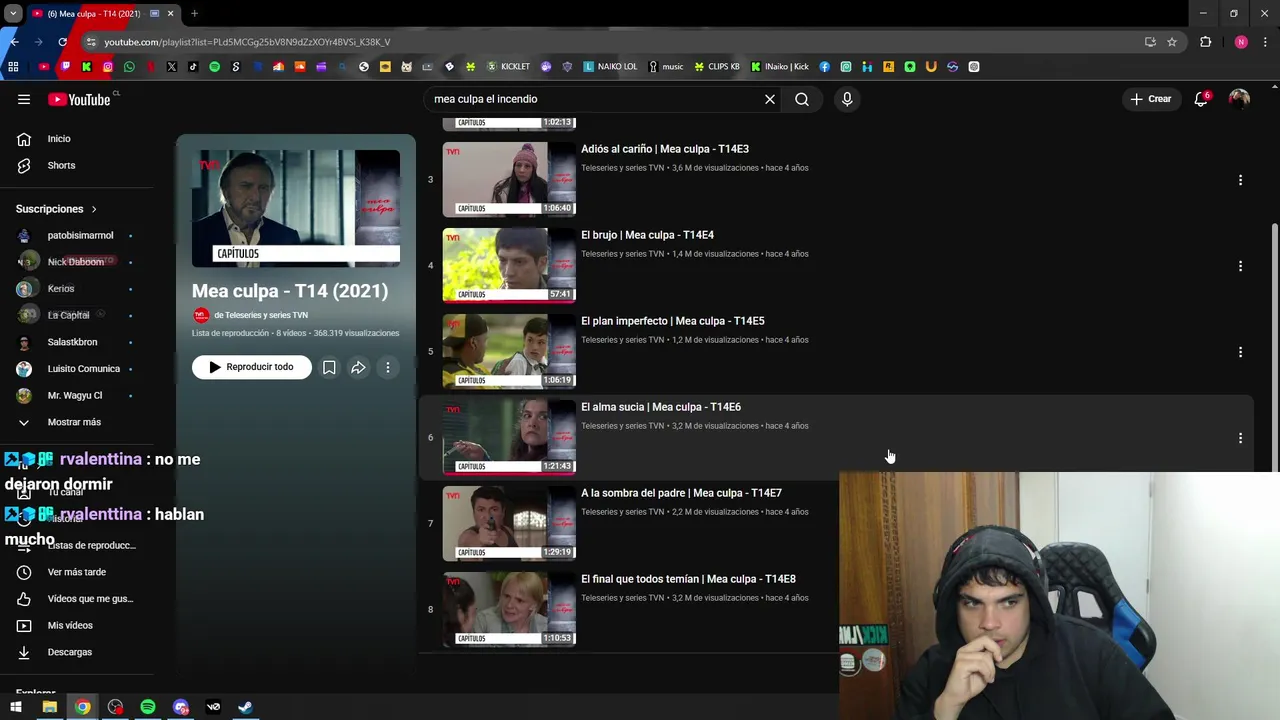1280x720 pixels.
Task: Open the browser extensions puzzle icon
Action: [1206, 42]
